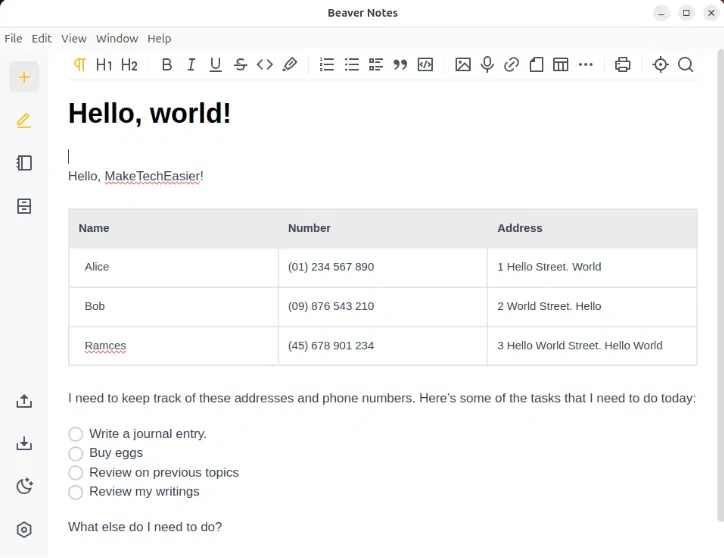Viewport: 724px width, 558px height.
Task: Click the yellow plus new note icon
Action: [x=24, y=77]
